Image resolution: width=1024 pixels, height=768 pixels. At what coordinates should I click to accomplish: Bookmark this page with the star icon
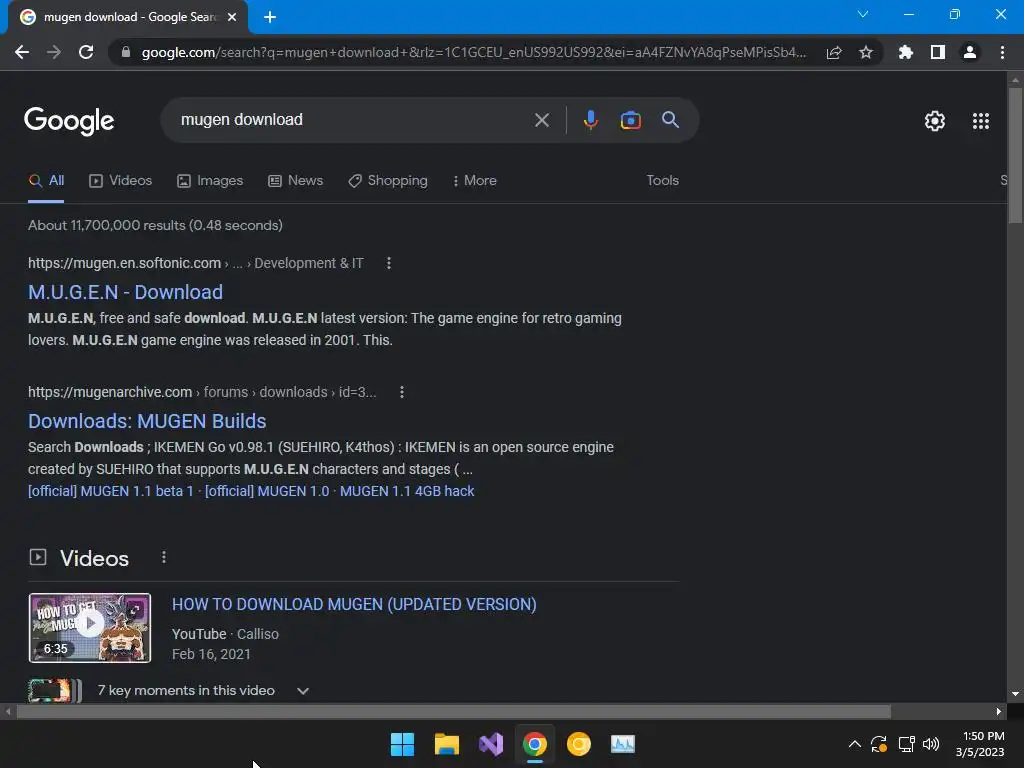866,52
